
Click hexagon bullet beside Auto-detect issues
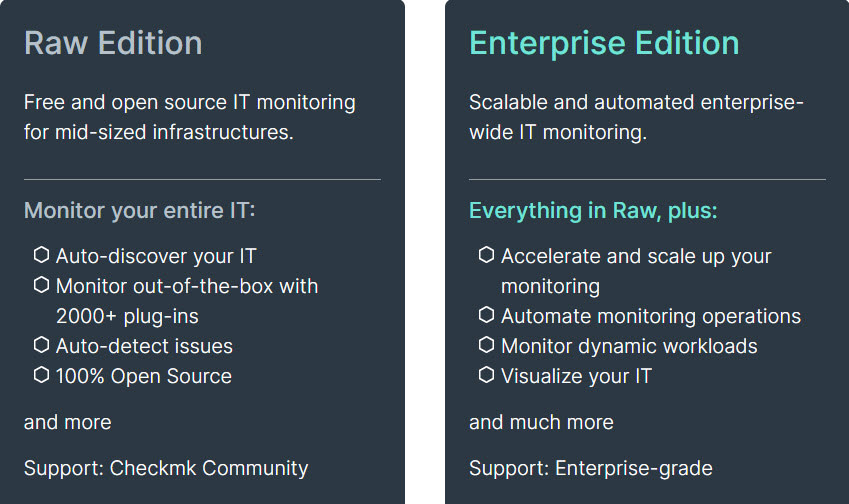41,345
